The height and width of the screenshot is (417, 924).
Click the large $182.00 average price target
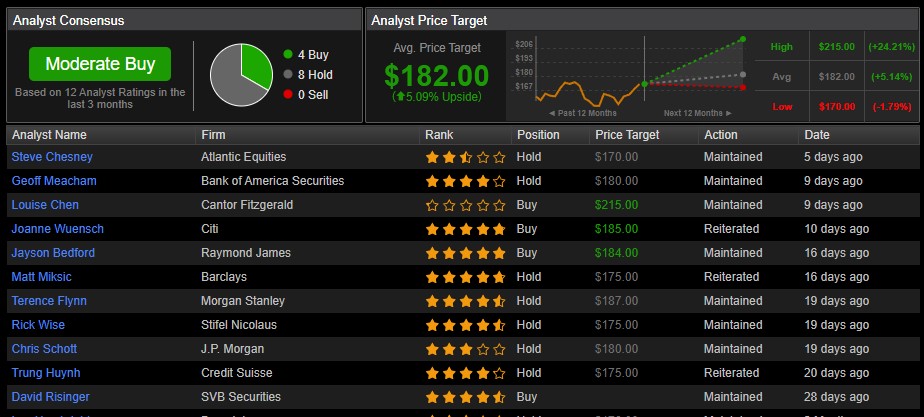click(x=437, y=76)
